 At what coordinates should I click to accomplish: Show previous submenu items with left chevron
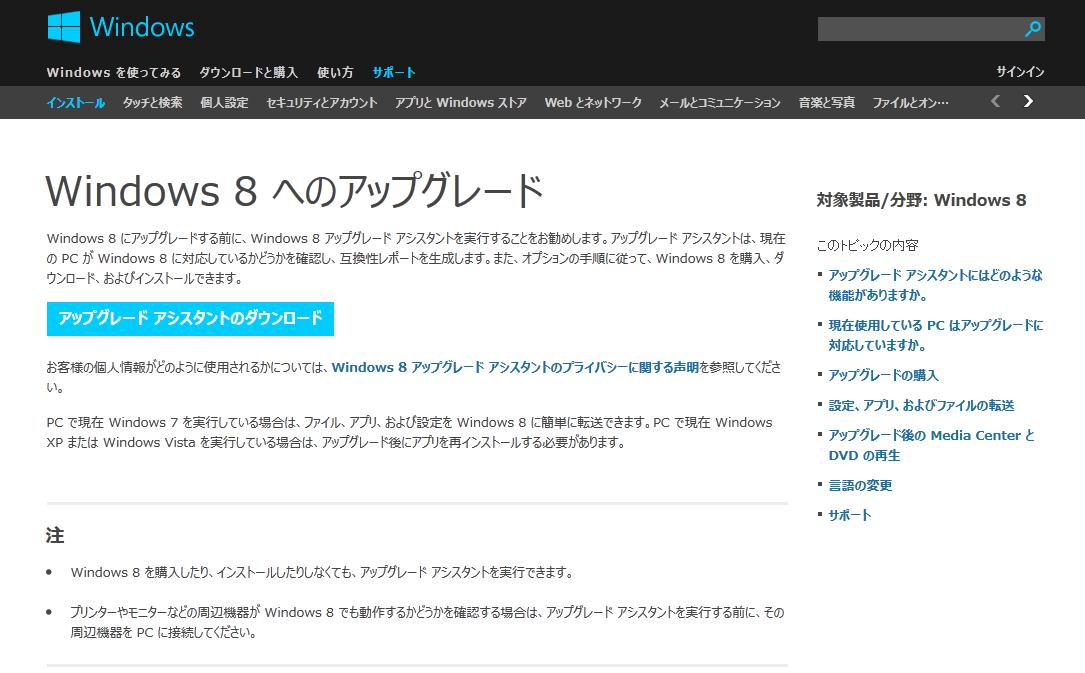995,102
